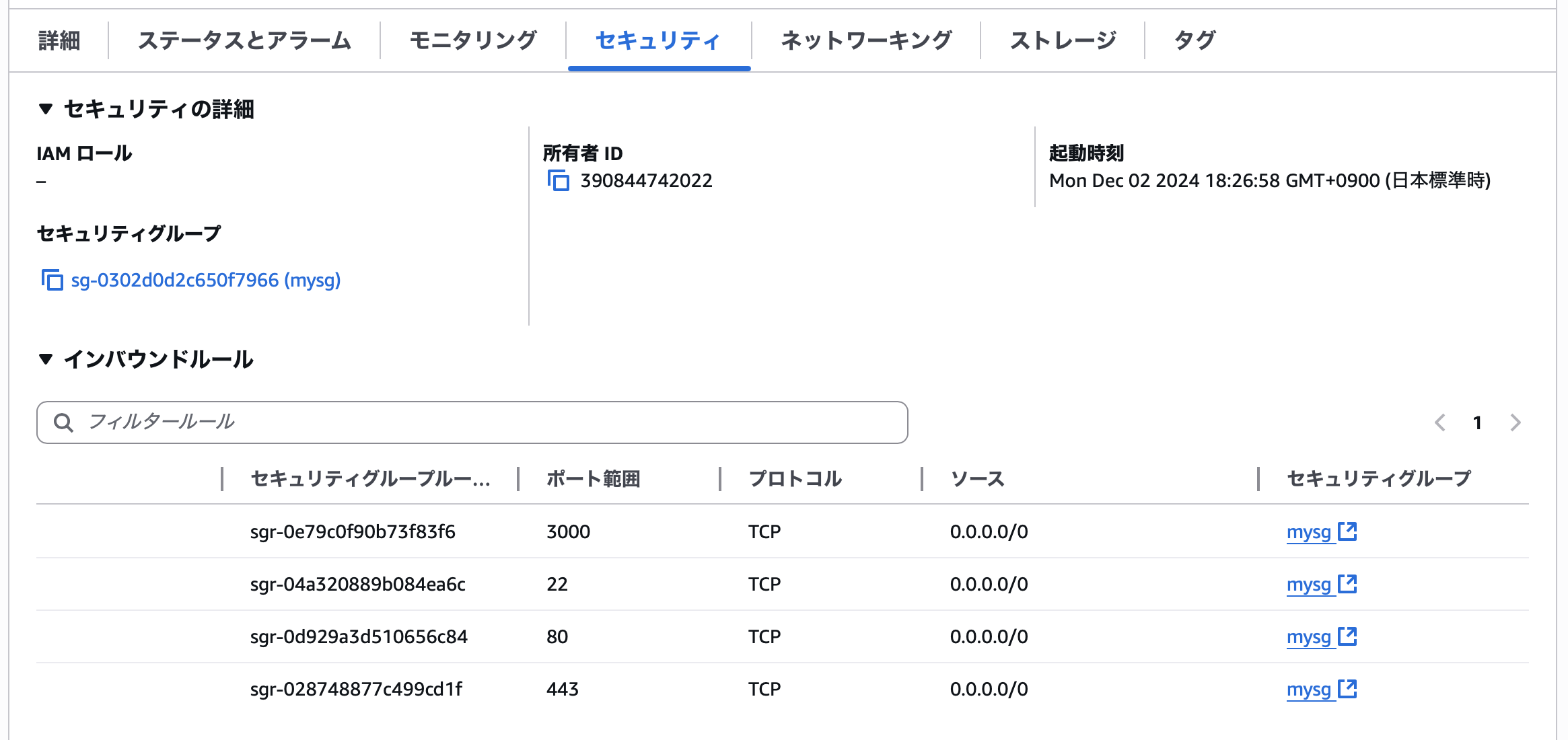Open the mysg link in port 3000 row

tap(1308, 532)
